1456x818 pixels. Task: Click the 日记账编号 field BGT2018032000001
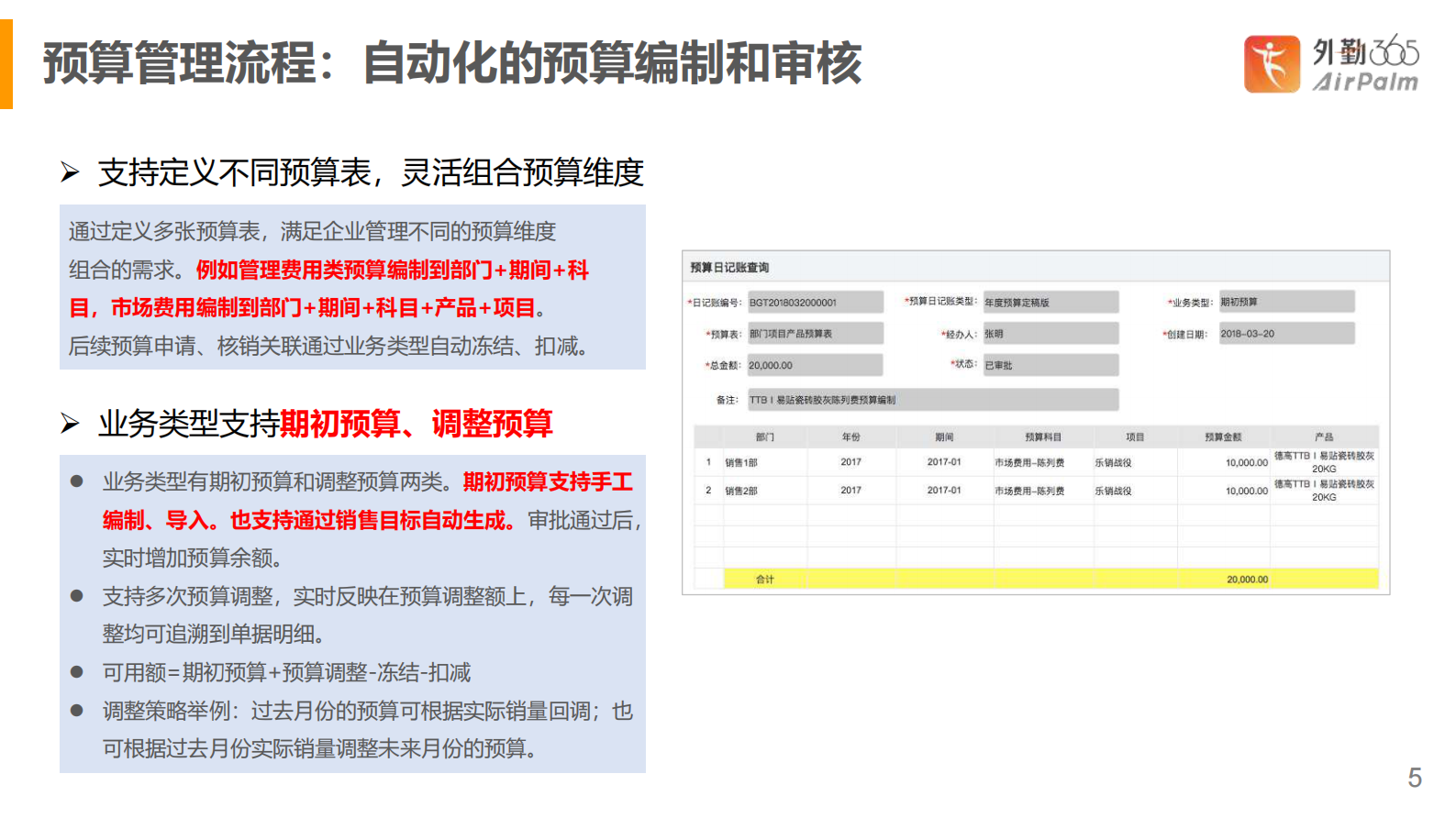[815, 302]
